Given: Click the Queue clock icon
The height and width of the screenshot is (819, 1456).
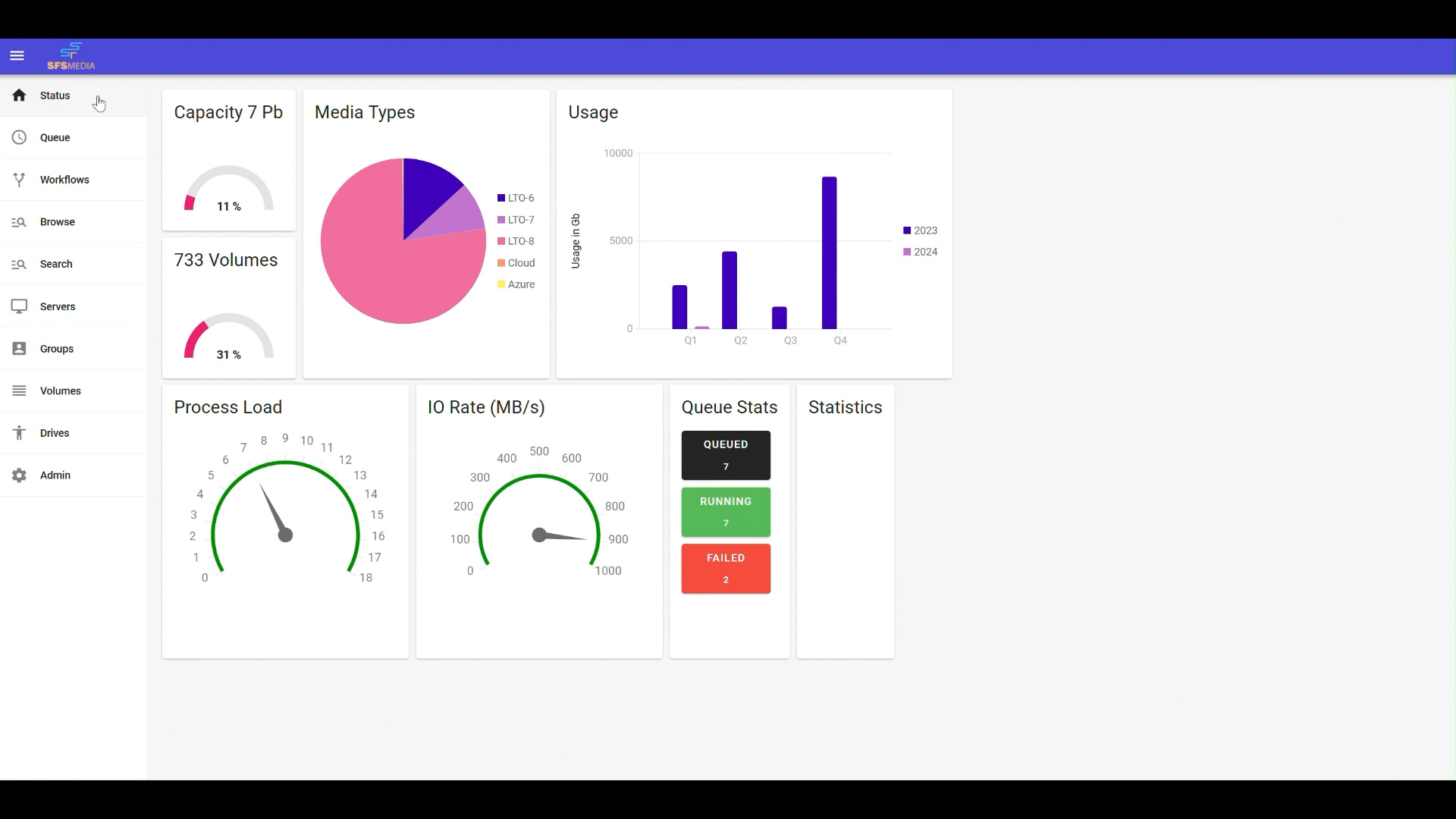Looking at the screenshot, I should point(19,137).
